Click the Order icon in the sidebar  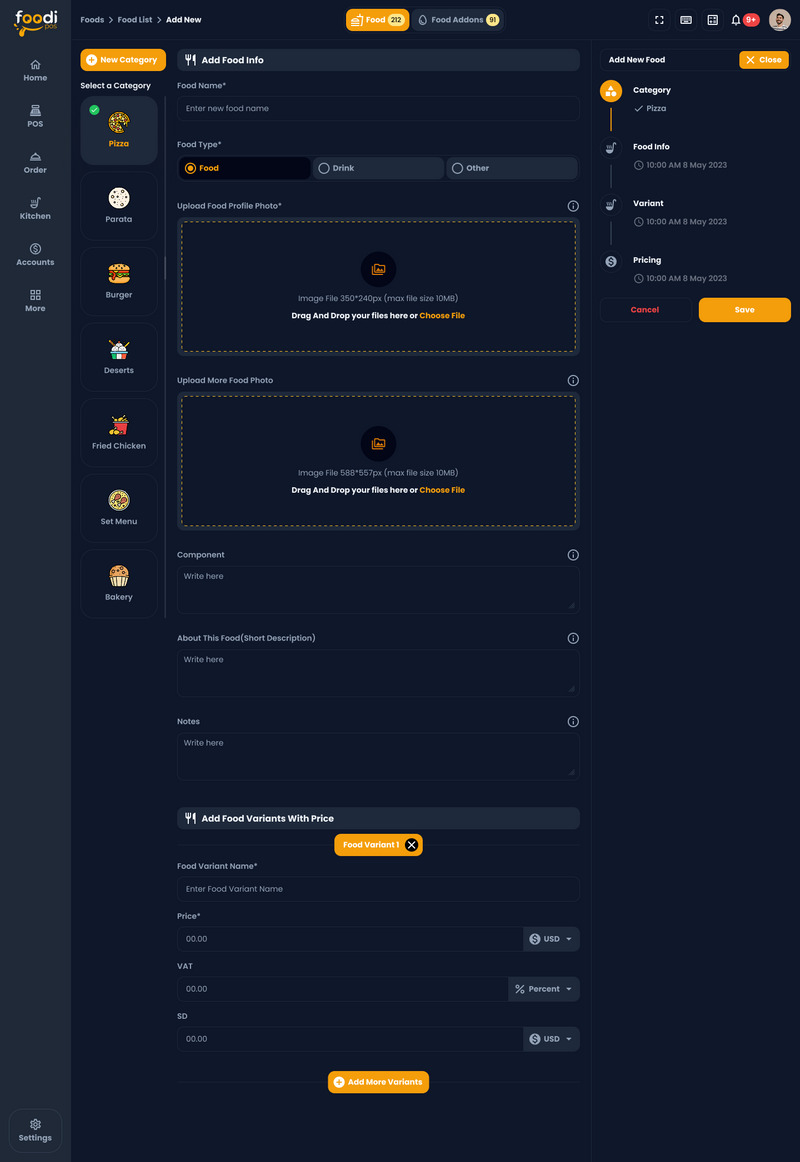pyautogui.click(x=34, y=161)
